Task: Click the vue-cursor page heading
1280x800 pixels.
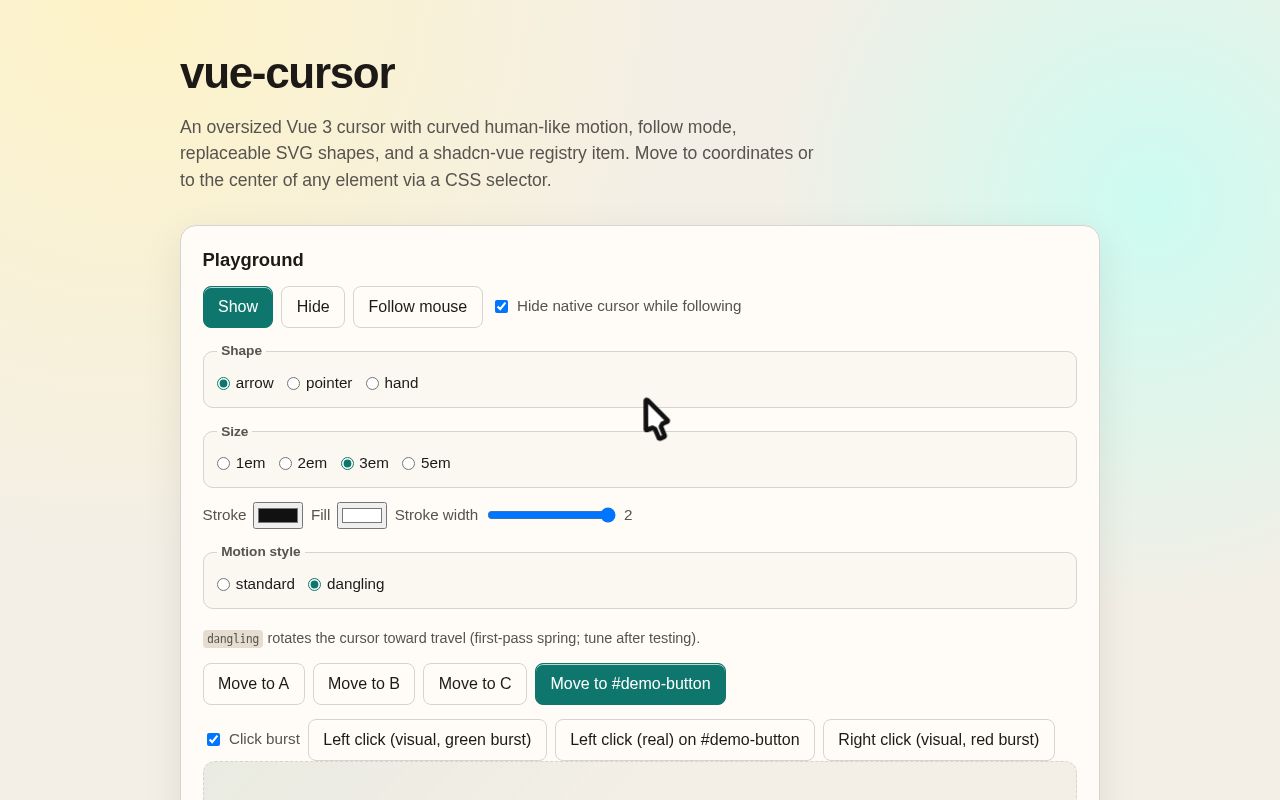Action: click(287, 73)
